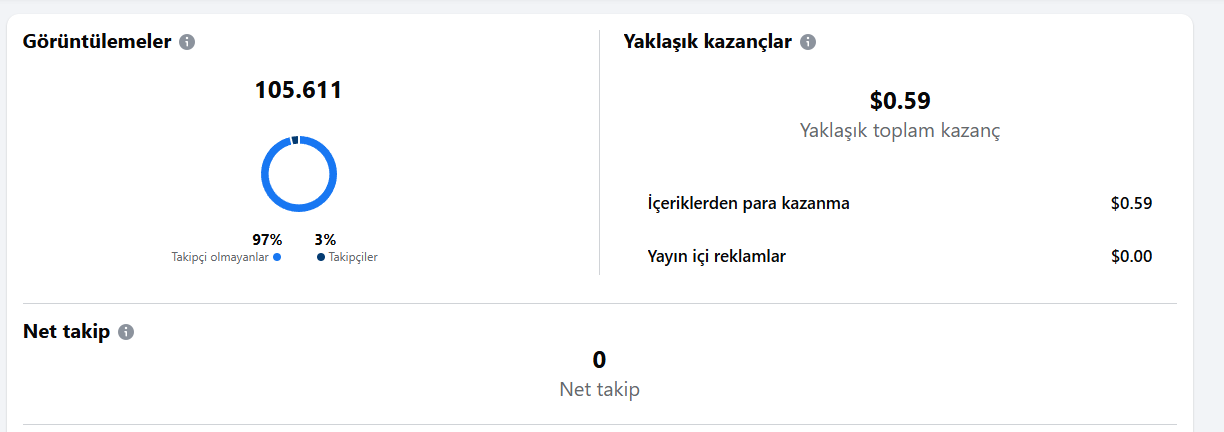Viewport: 1224px width, 432px height.
Task: Click the bold Net takip section heading
Action: pyautogui.click(x=66, y=332)
